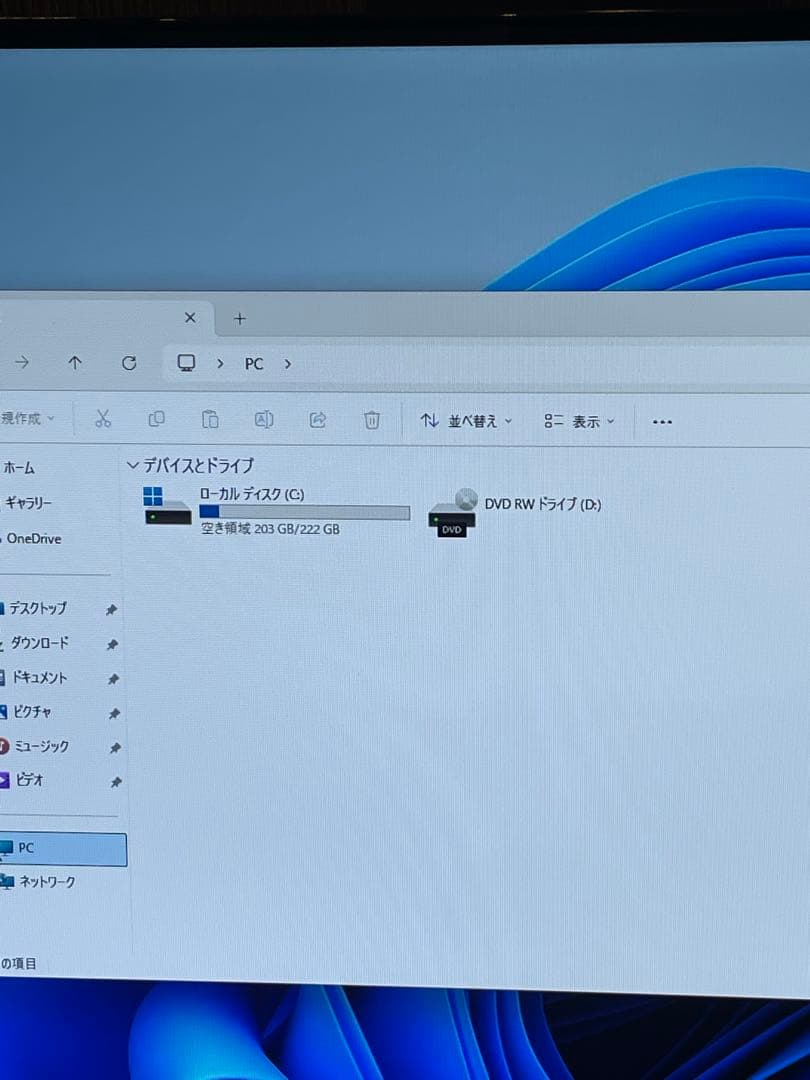Open a new tab with the plus button
810x1080 pixels.
(239, 318)
